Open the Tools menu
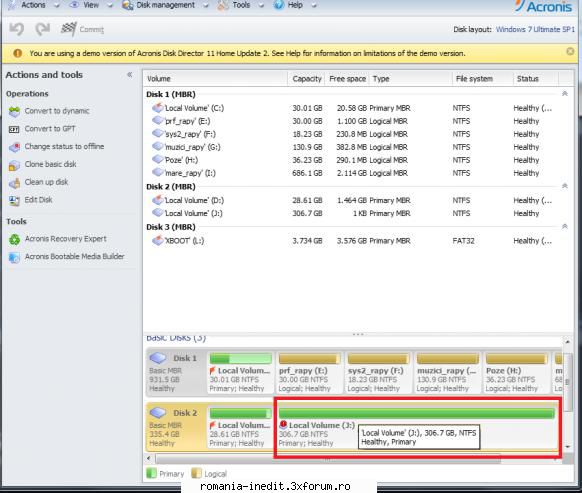This screenshot has width=582, height=493. [x=241, y=5]
